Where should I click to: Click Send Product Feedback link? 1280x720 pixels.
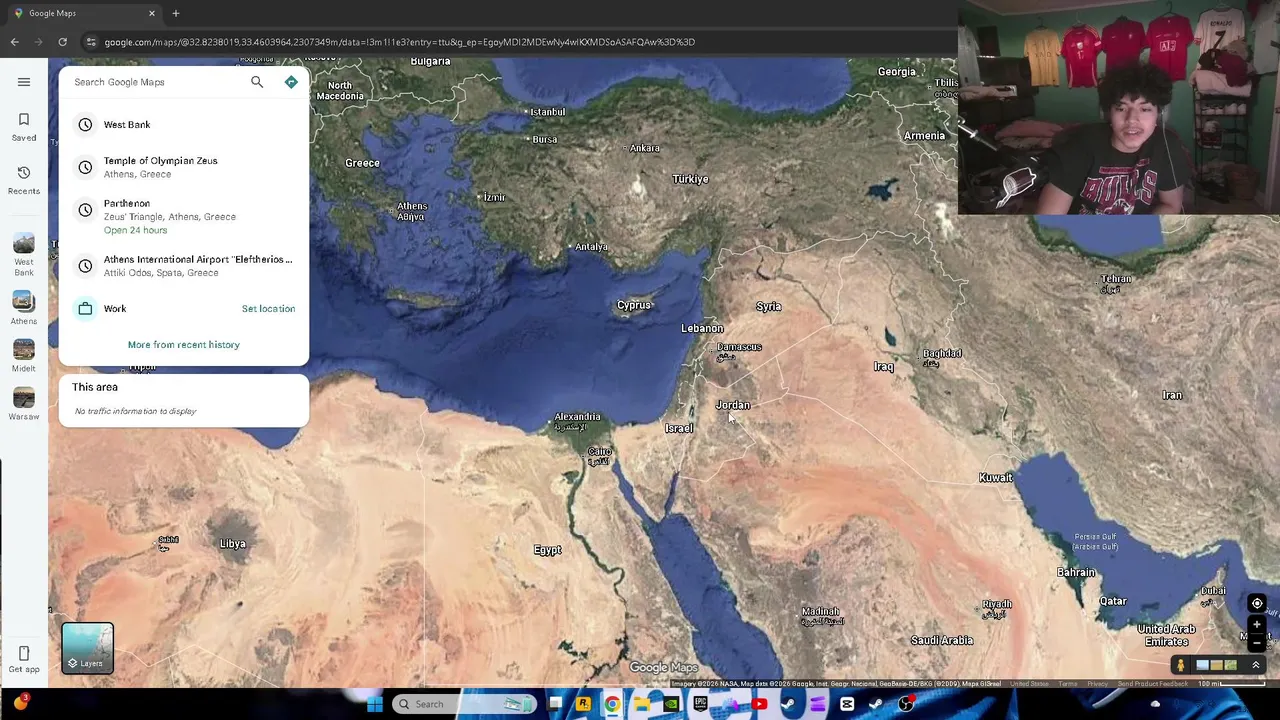pyautogui.click(x=1153, y=684)
